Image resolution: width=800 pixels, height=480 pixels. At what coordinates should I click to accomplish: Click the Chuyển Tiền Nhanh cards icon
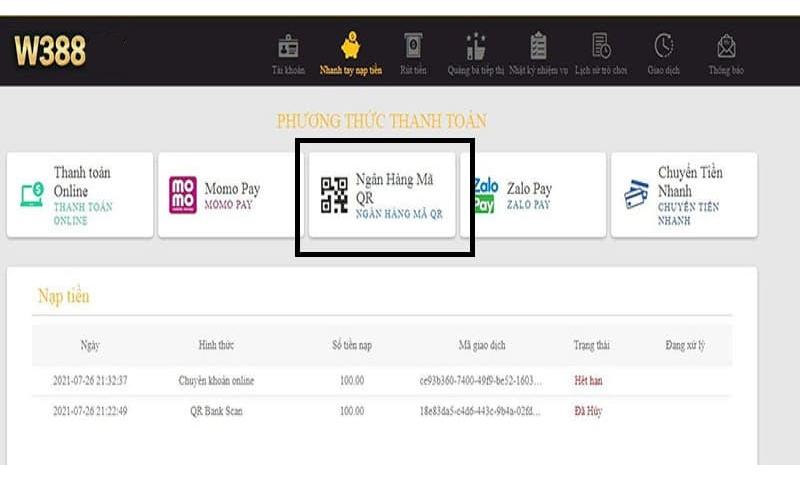click(636, 194)
